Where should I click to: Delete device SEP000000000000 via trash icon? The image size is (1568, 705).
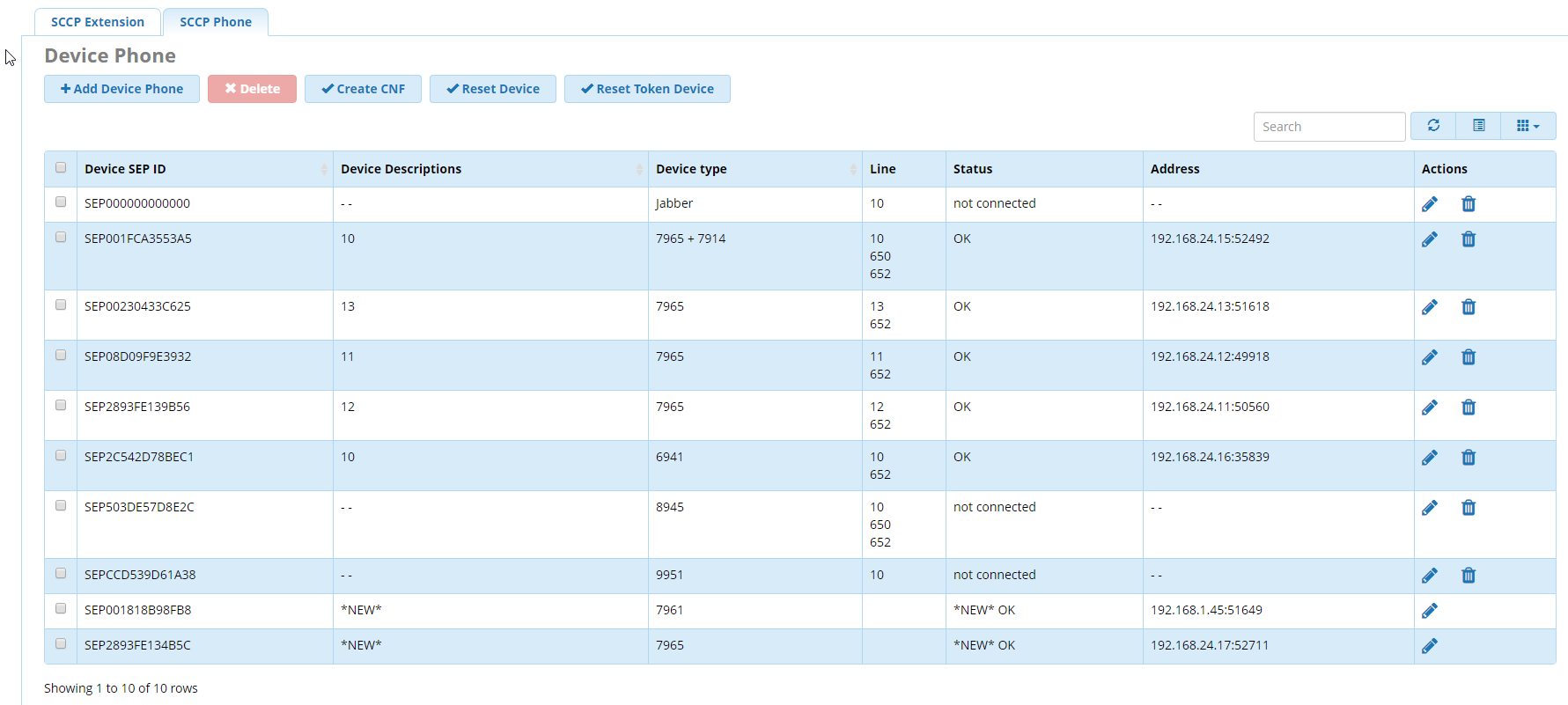[1469, 204]
